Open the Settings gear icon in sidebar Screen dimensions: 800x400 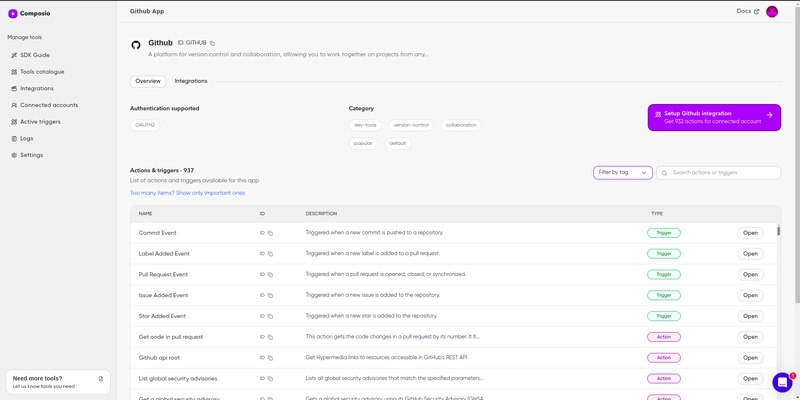pos(14,155)
